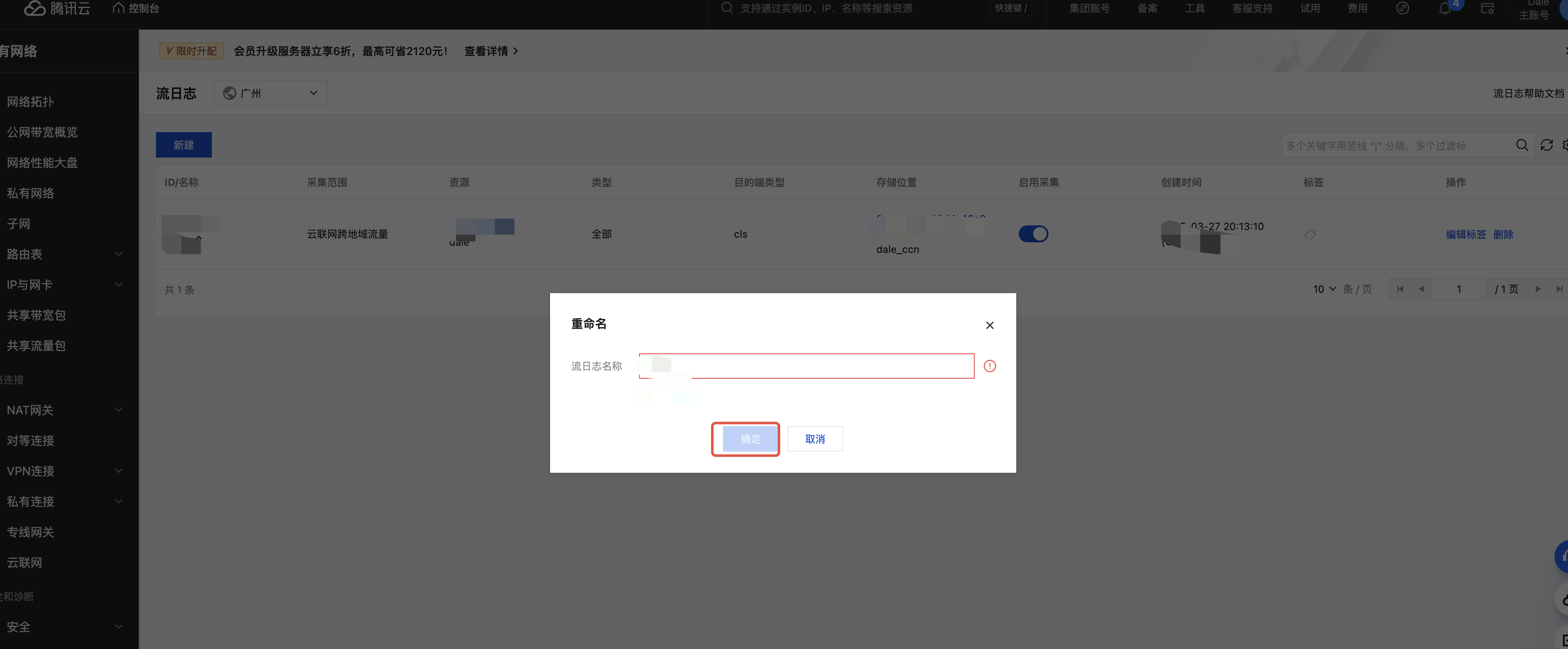This screenshot has width=1568, height=649.
Task: Open 对等连接 in the sidebar
Action: pyautogui.click(x=31, y=441)
